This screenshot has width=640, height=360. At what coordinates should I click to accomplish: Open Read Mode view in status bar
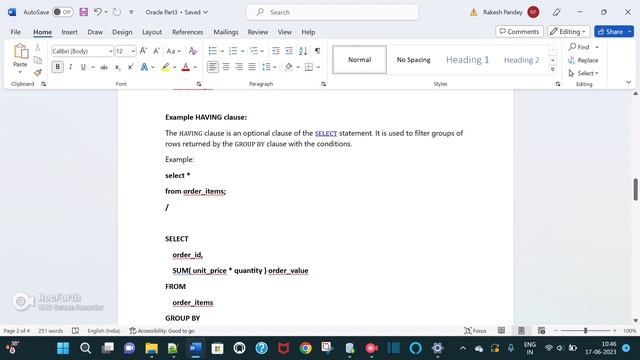coord(501,331)
